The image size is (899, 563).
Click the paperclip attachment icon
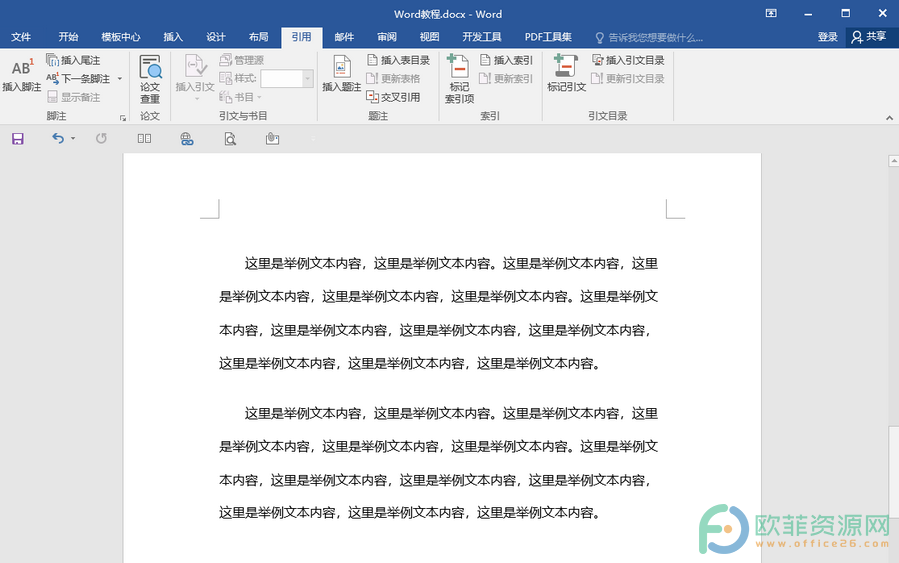coord(272,138)
